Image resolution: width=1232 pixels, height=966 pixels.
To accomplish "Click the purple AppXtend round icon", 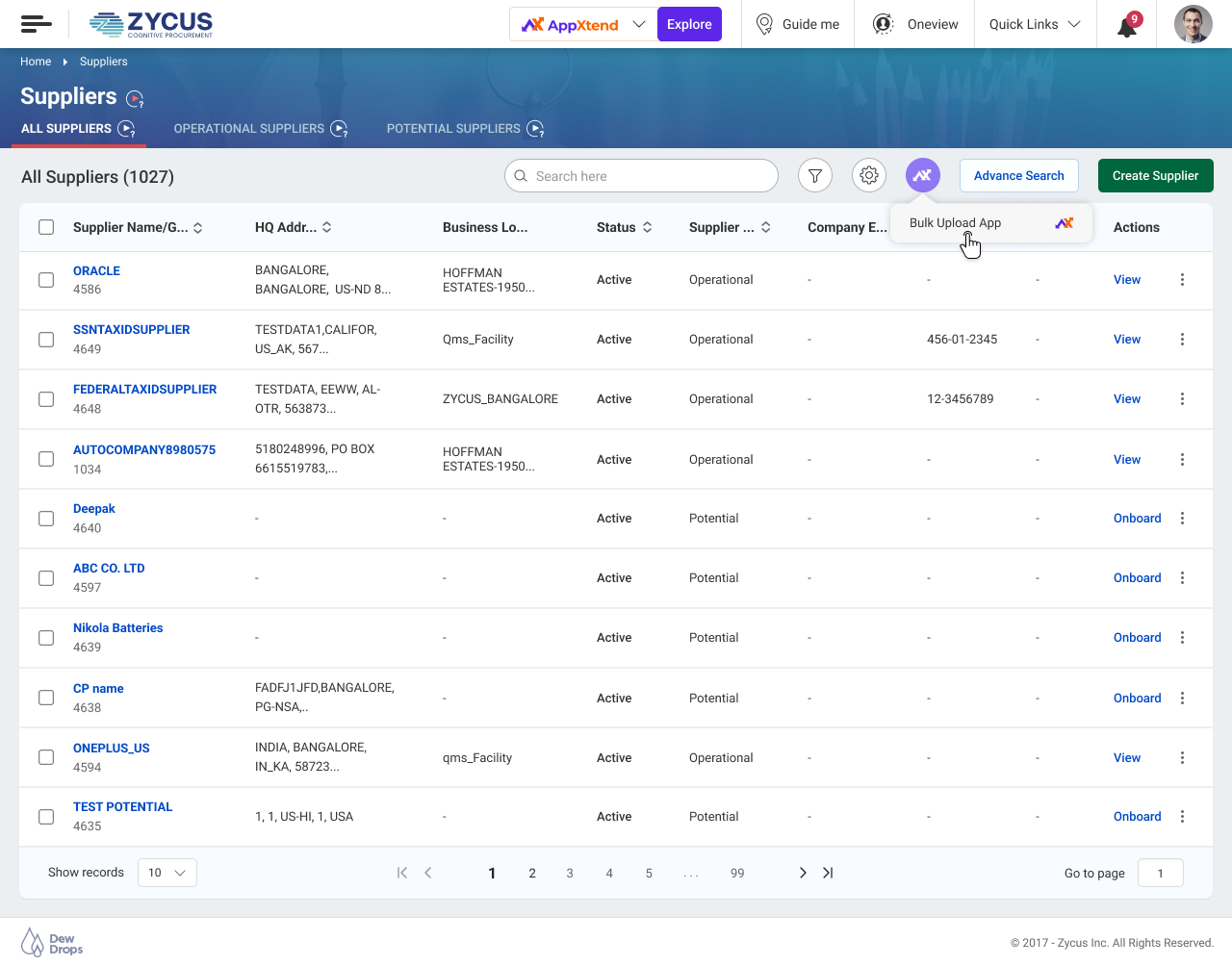I will [x=922, y=175].
